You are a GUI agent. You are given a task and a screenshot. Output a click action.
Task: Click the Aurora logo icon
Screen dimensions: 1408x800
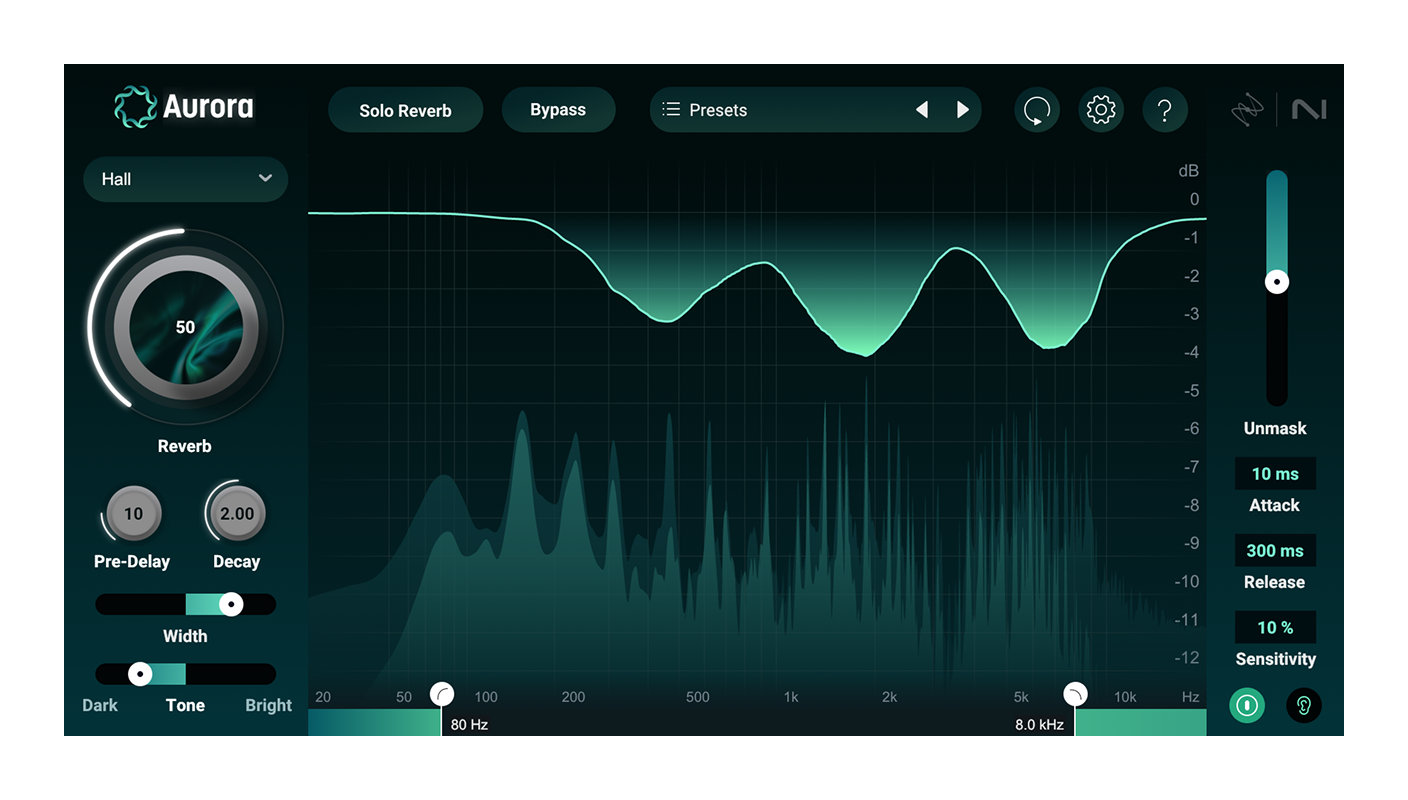pos(135,107)
